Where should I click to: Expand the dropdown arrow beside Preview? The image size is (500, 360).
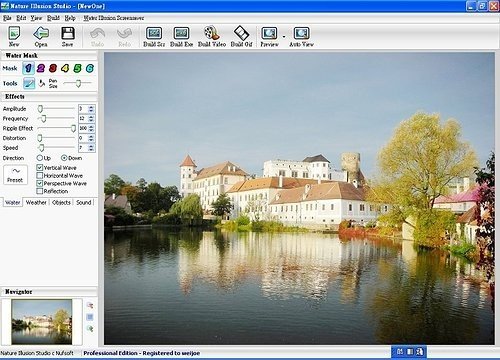[x=284, y=36]
